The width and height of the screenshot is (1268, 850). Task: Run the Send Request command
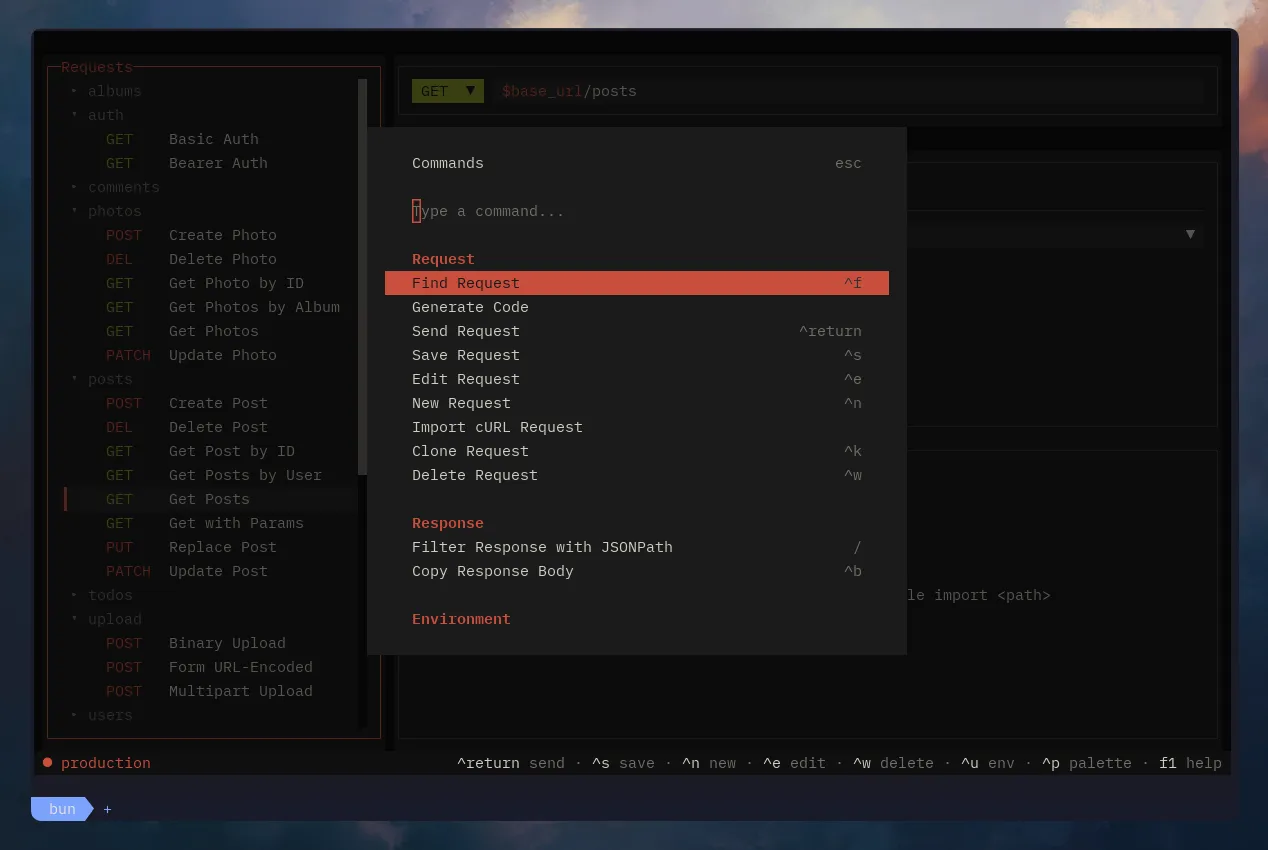pos(637,331)
